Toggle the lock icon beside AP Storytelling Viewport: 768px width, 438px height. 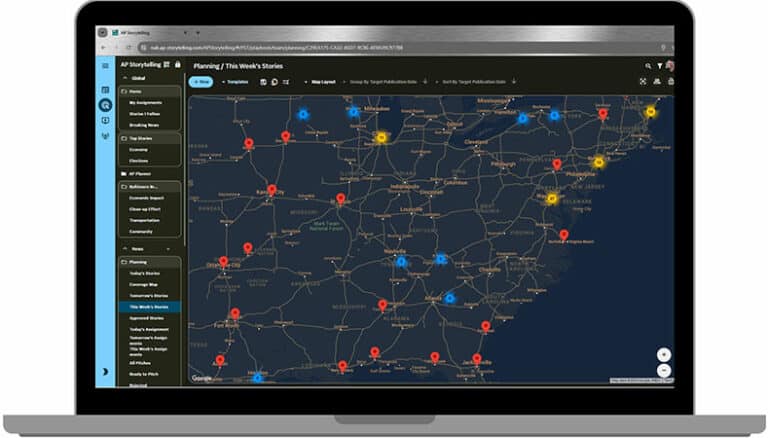177,65
